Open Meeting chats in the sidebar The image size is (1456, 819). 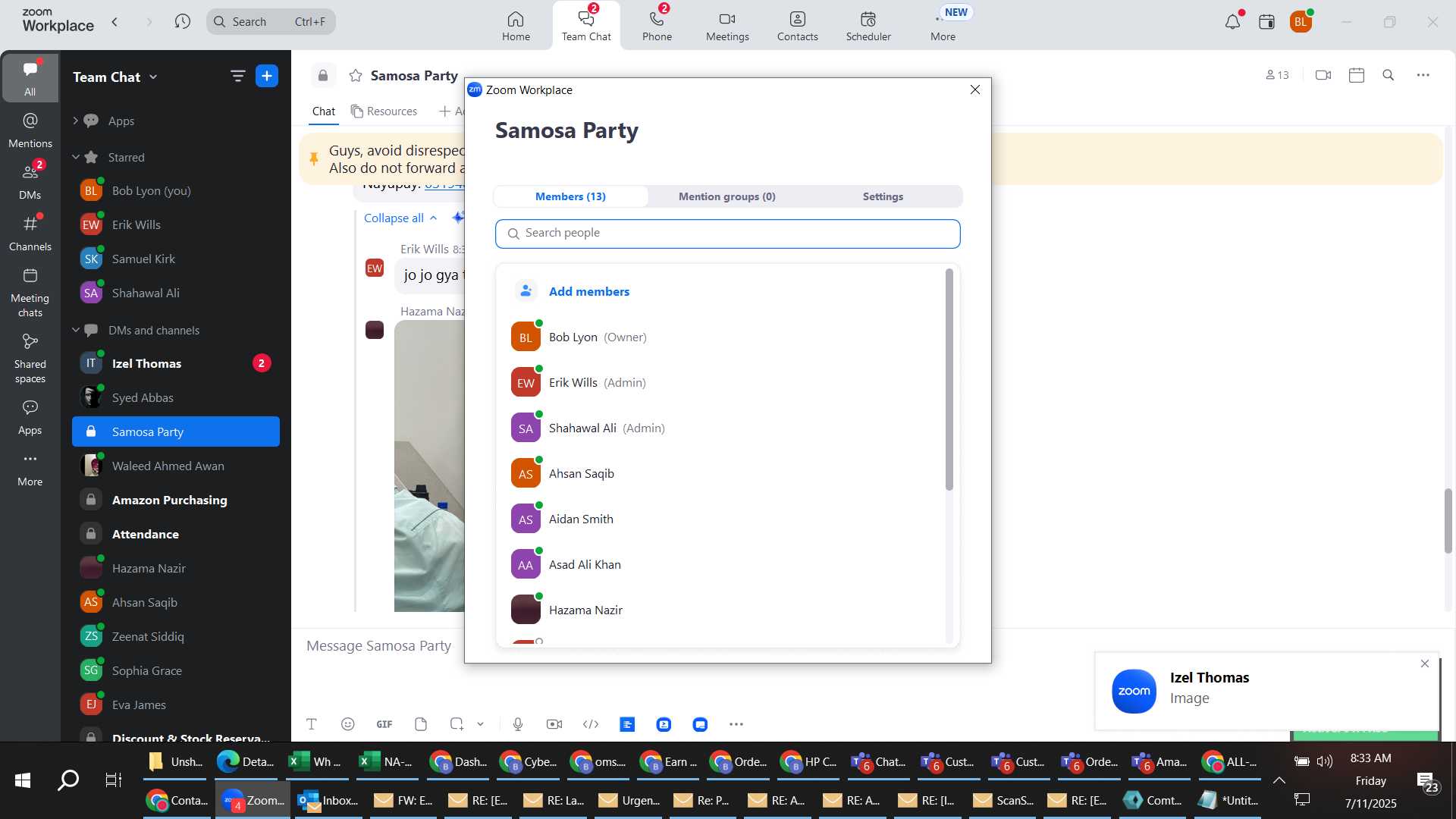tap(30, 293)
